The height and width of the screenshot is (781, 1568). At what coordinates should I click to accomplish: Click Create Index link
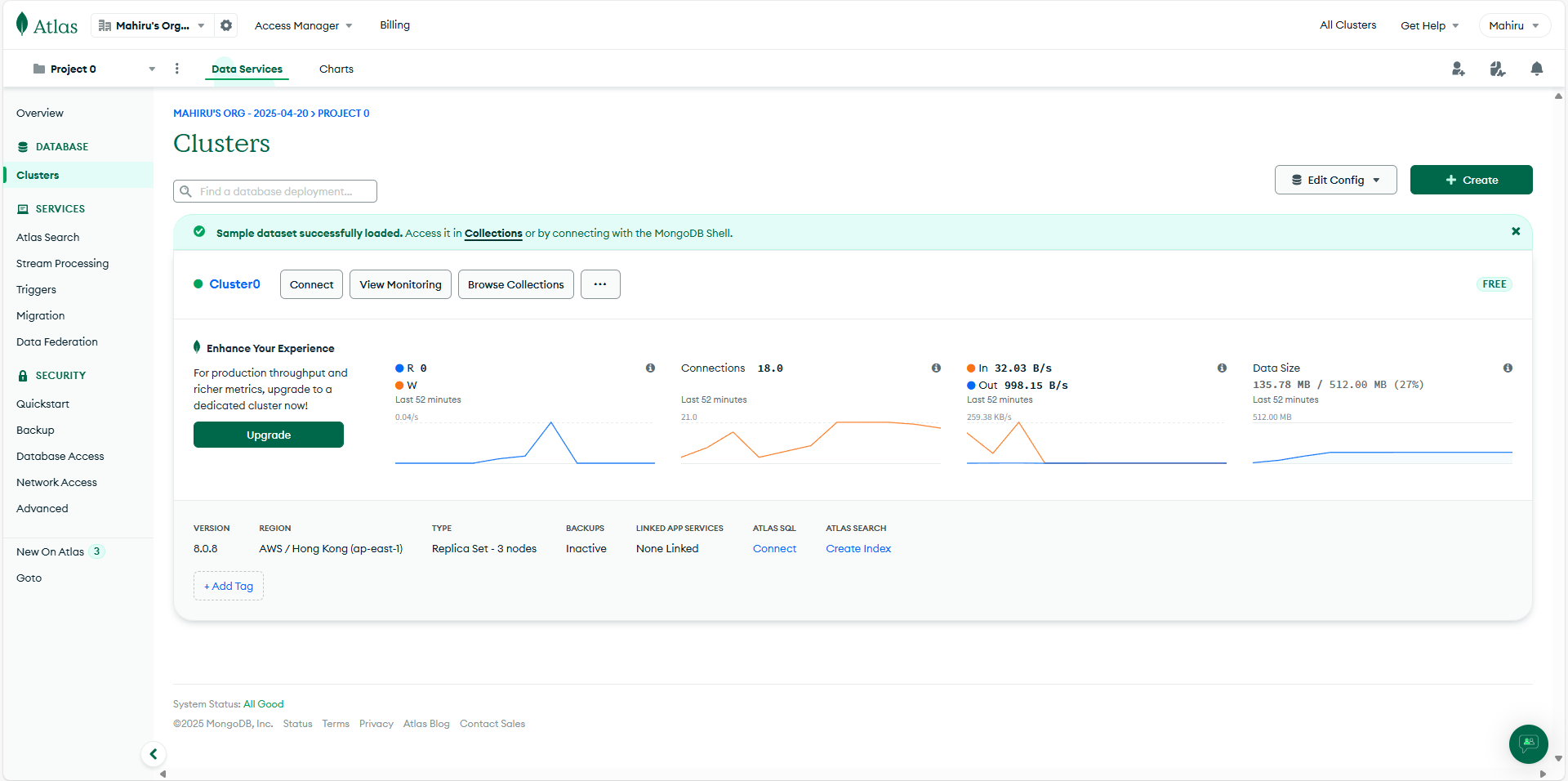[858, 548]
